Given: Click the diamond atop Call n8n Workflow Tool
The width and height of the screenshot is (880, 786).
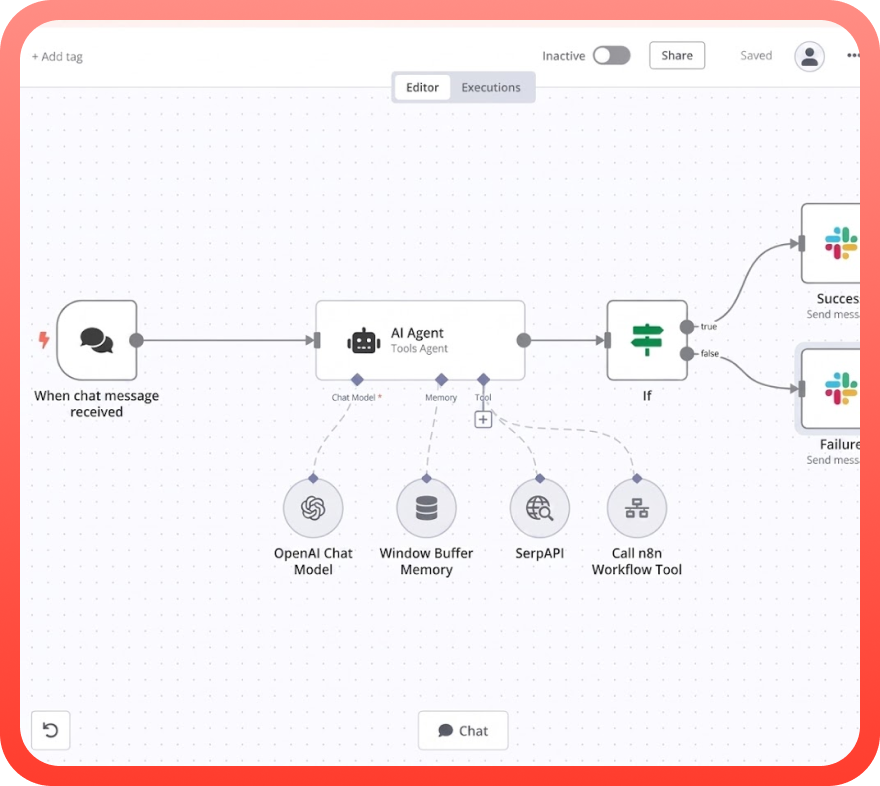Looking at the screenshot, I should (637, 479).
